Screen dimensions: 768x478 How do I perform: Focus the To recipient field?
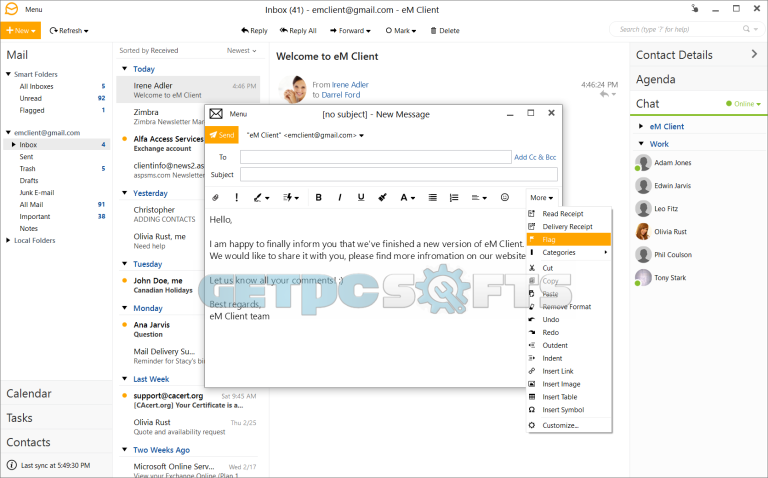pos(376,157)
